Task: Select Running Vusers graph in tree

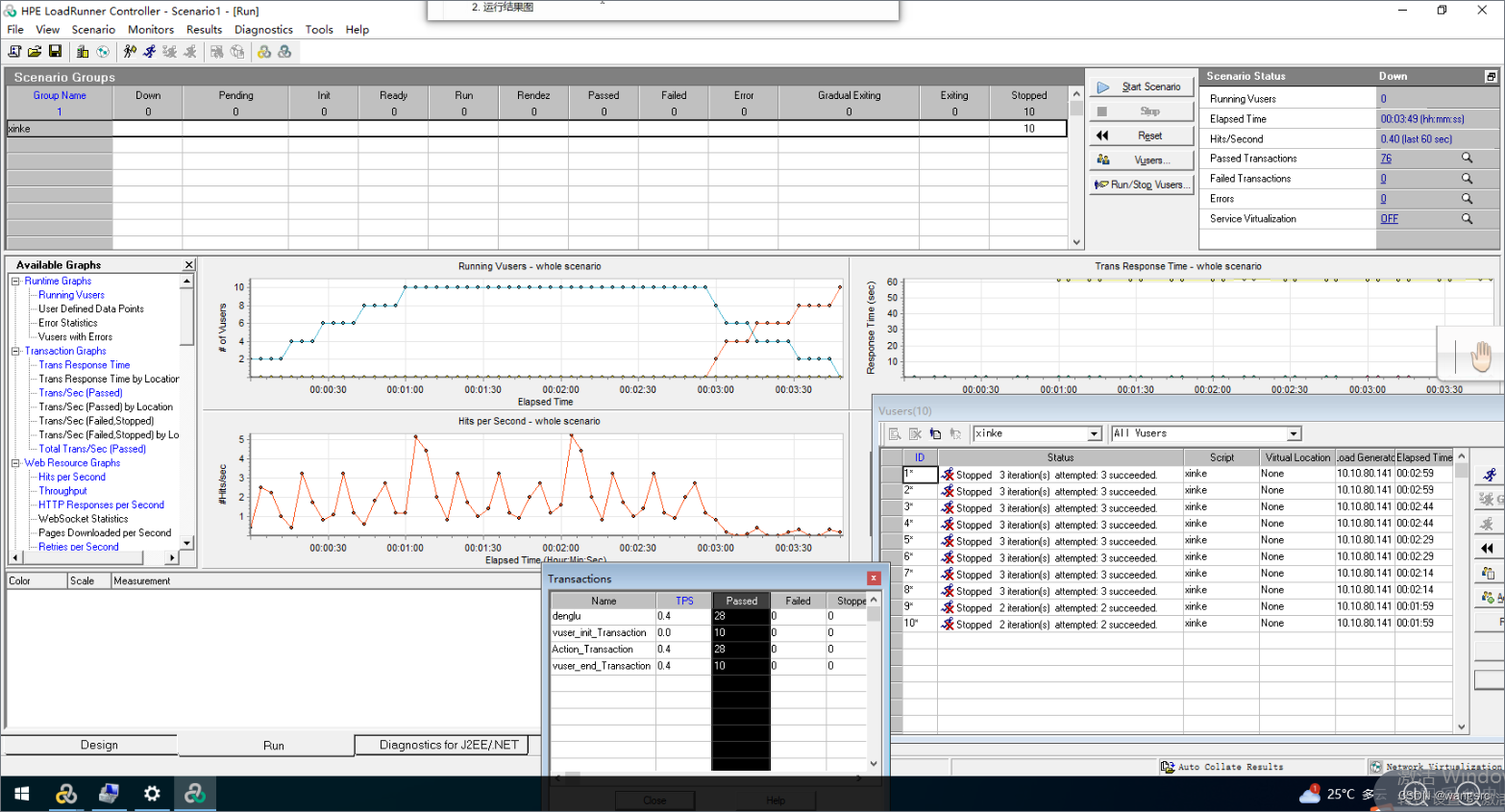Action: [71, 296]
